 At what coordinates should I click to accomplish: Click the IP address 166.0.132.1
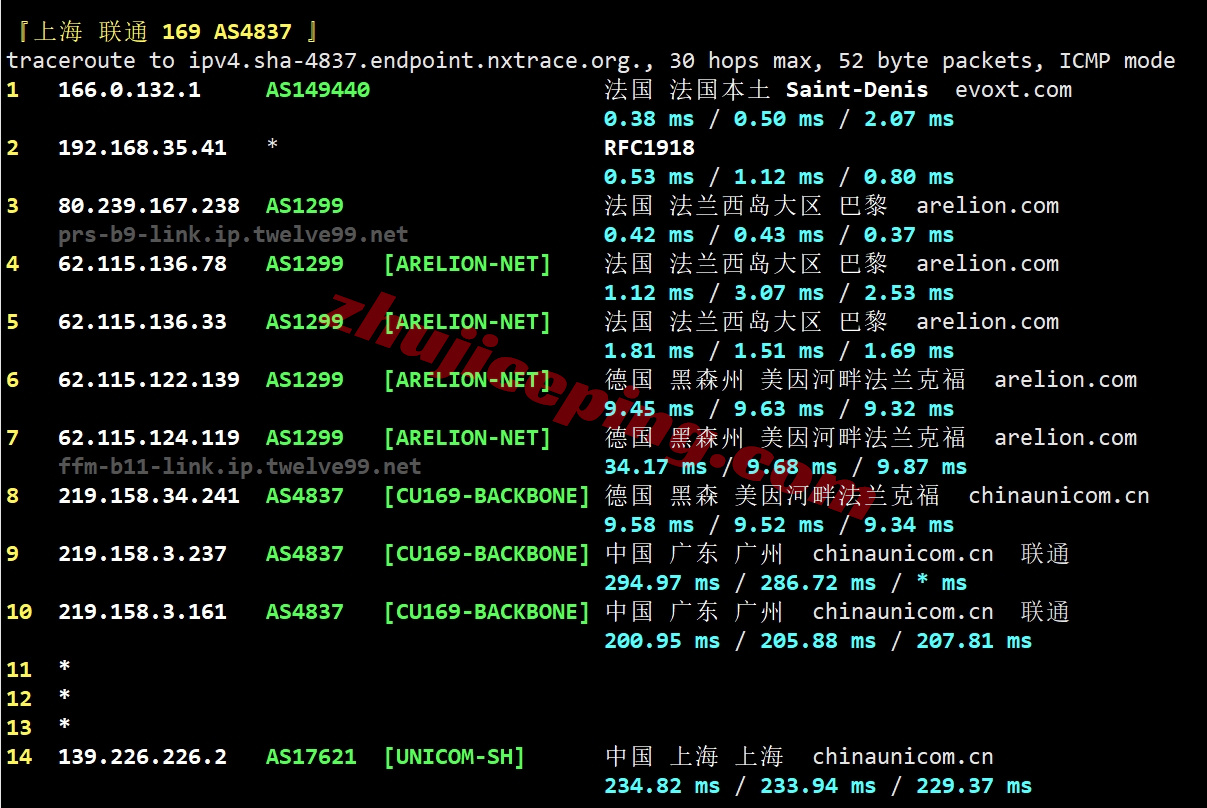click(x=129, y=90)
